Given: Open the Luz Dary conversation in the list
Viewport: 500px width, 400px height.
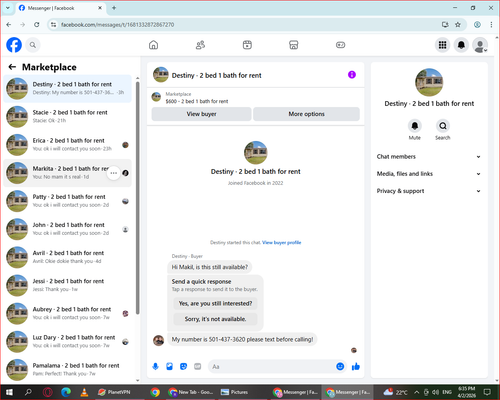Looking at the screenshot, I should click(x=67, y=341).
